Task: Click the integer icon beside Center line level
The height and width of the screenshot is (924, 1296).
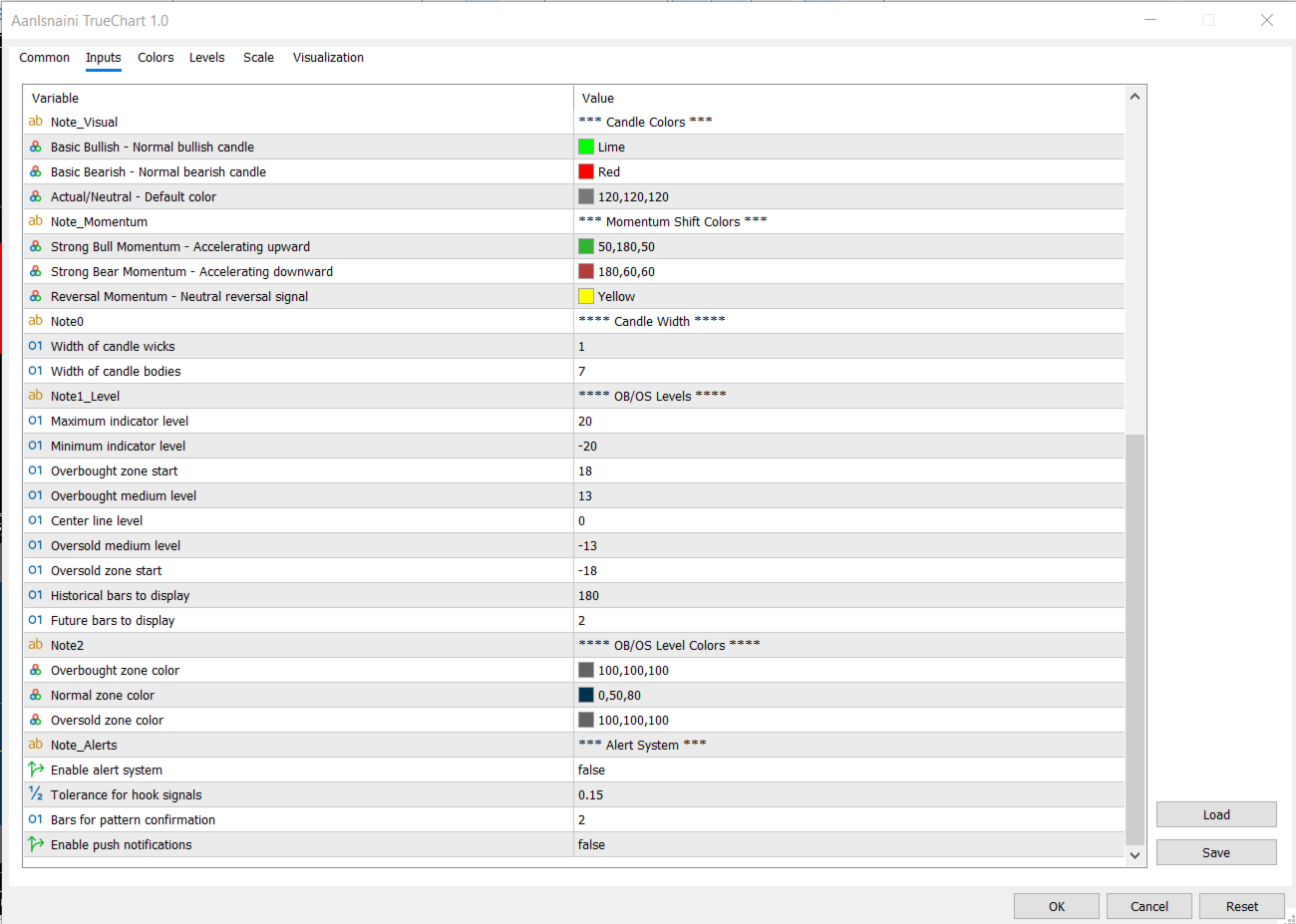Action: [36, 520]
